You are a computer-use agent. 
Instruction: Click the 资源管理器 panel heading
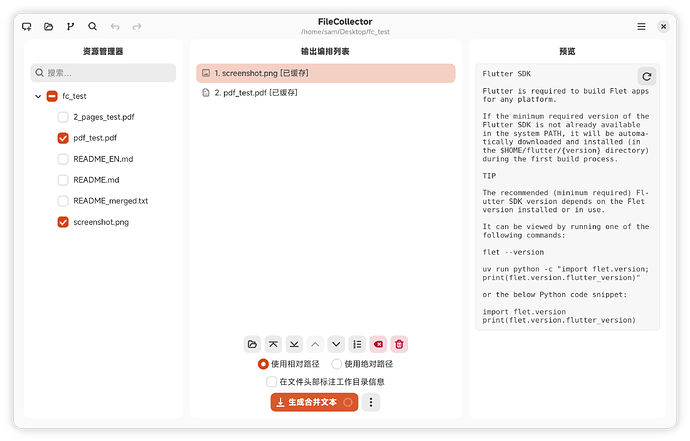tap(103, 51)
